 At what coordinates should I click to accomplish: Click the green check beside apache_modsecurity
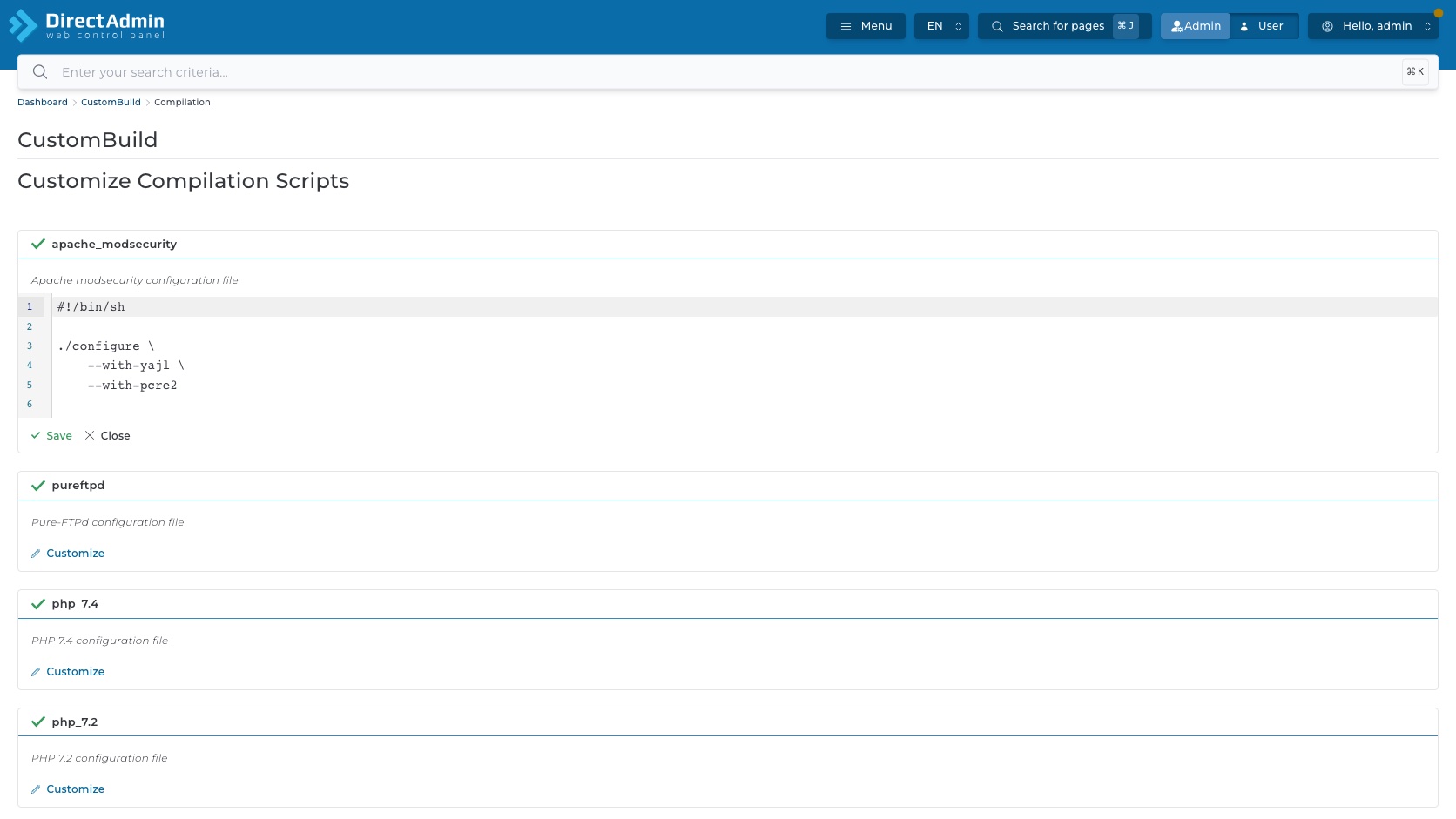point(38,245)
